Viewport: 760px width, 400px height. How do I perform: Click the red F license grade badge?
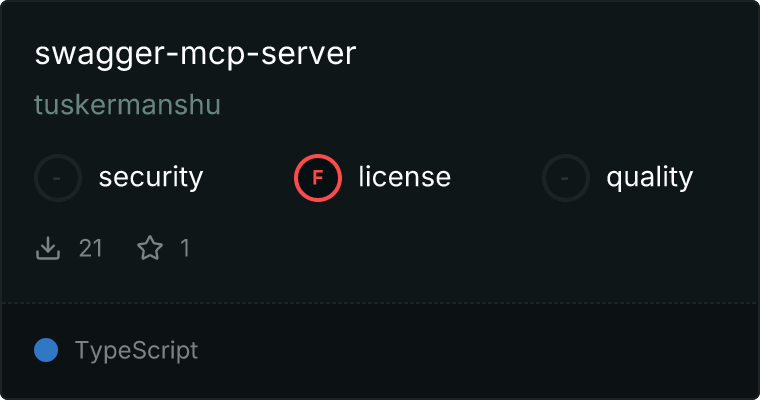pos(318,178)
